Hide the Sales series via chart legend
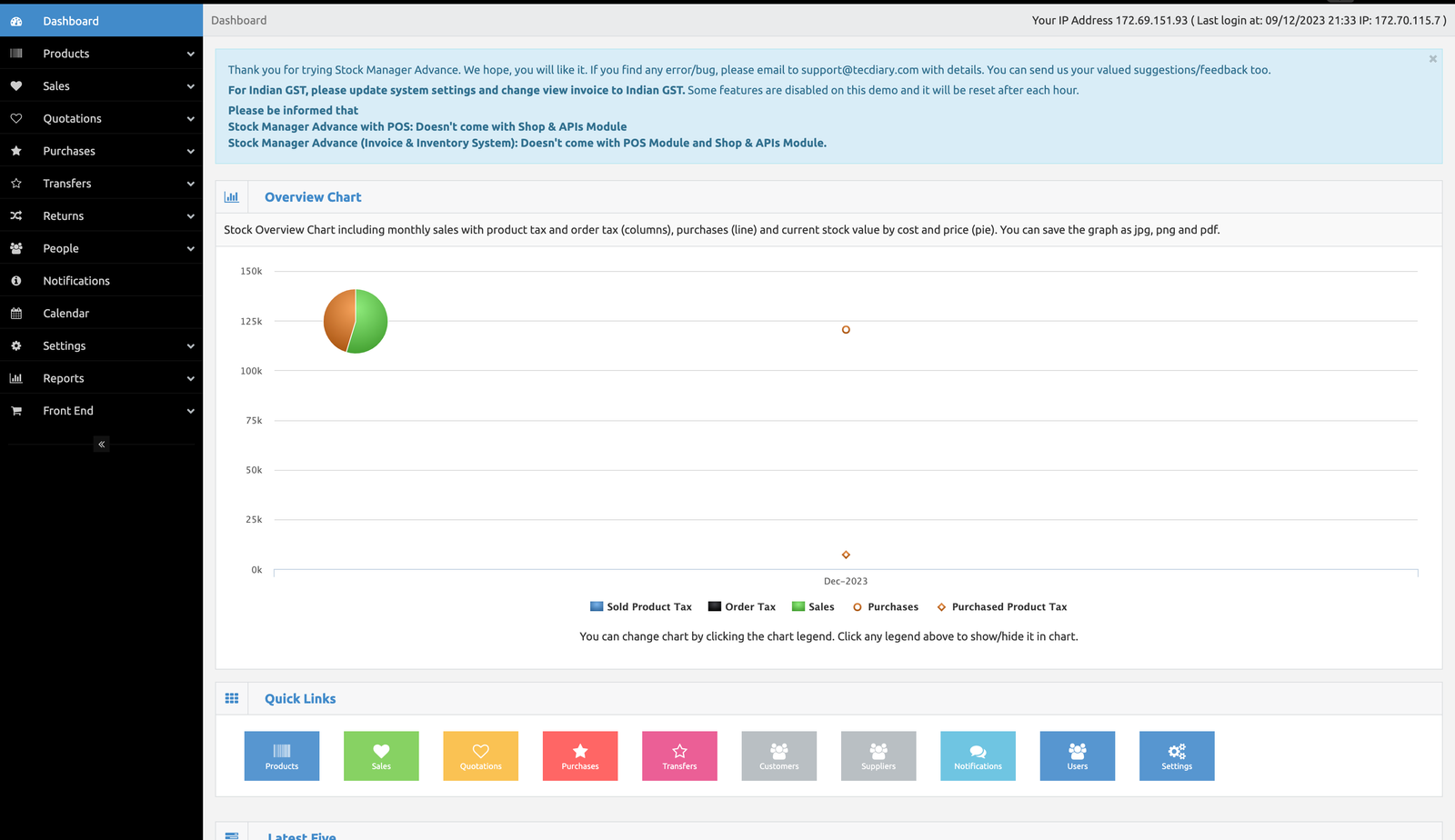The image size is (1455, 840). click(821, 606)
